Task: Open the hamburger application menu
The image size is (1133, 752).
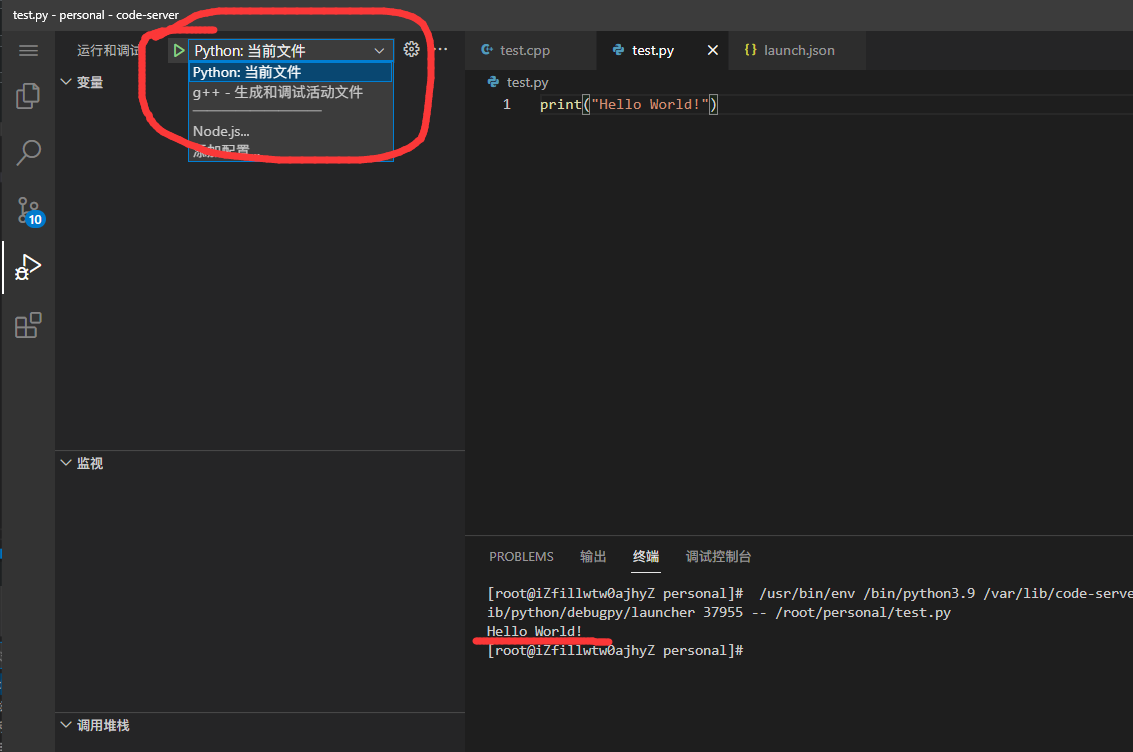Action: [x=28, y=50]
